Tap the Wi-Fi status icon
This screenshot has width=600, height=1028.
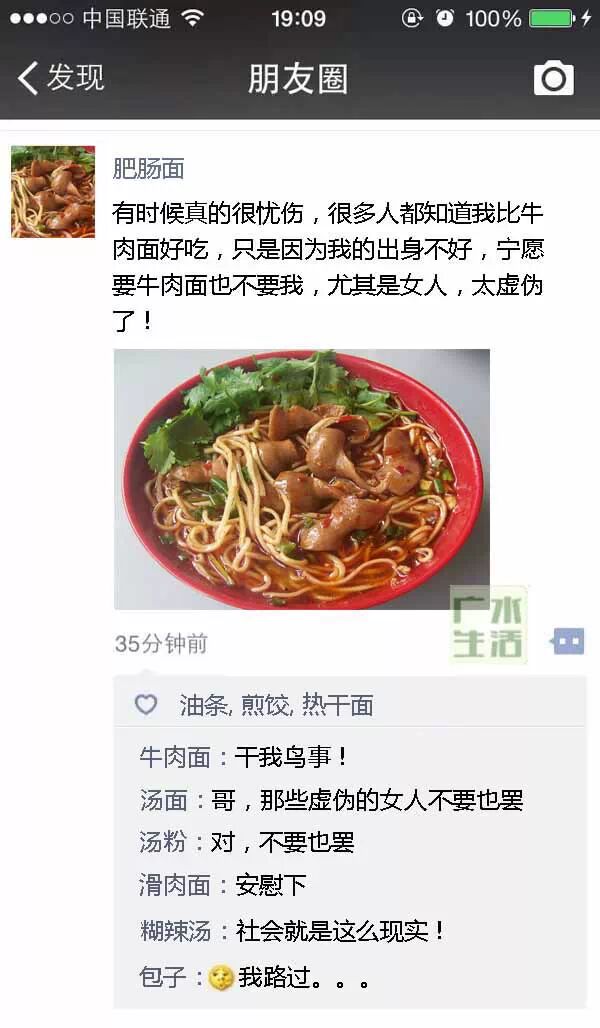point(192,18)
